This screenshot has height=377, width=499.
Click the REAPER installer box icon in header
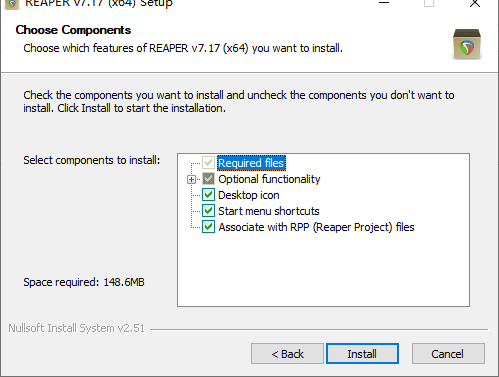(x=467, y=44)
